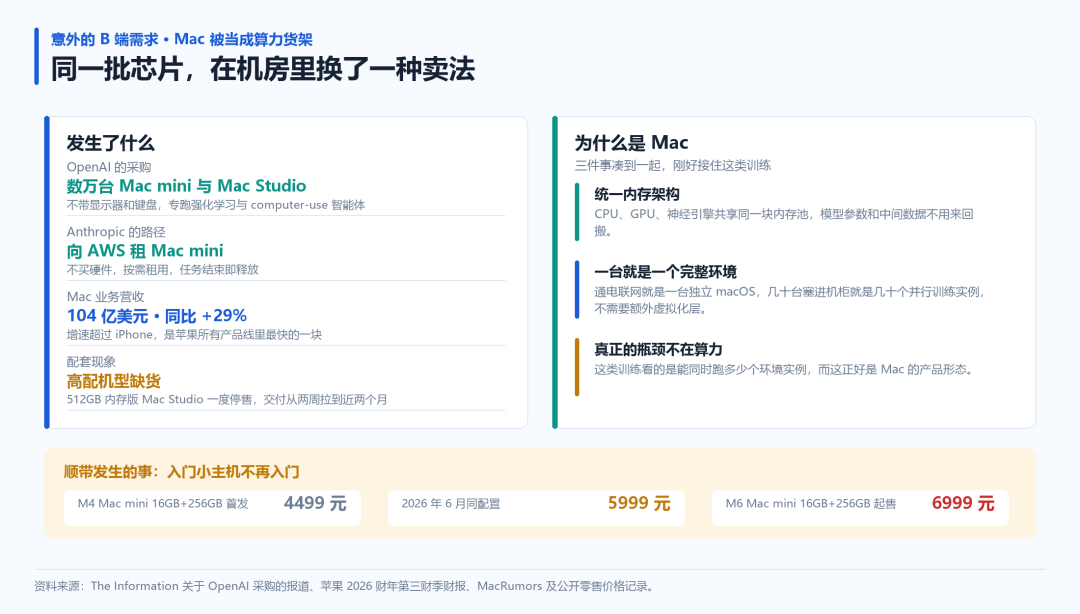
Task: Click the line 512GB 内存版 Mac Studio 一度停售
Action: click(x=227, y=399)
